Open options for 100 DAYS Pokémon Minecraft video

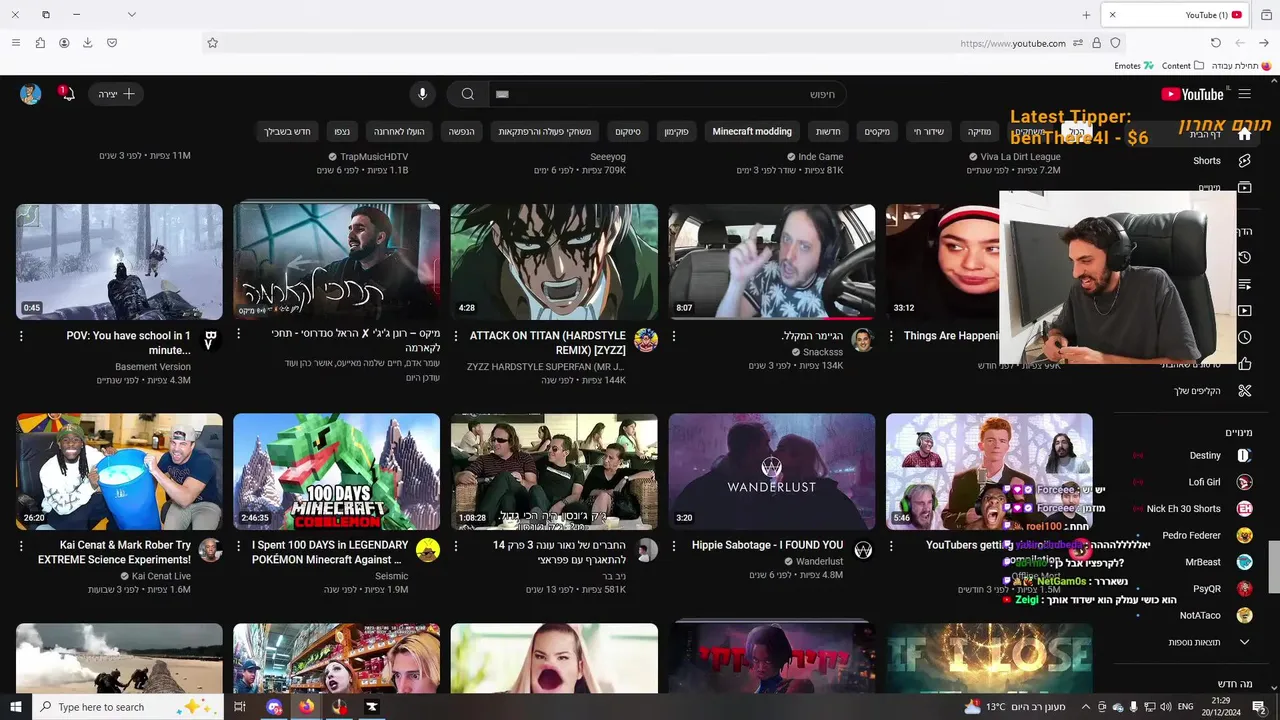coord(238,546)
